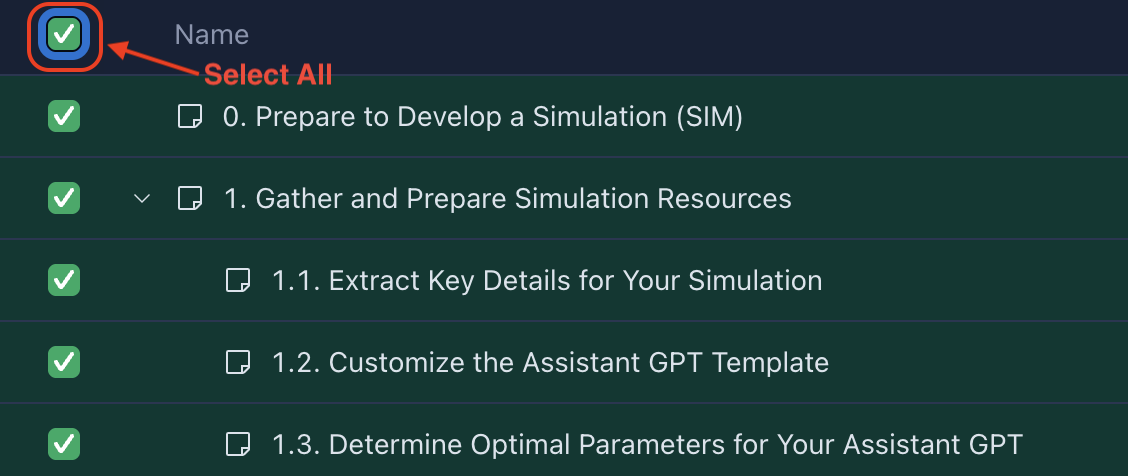Screen dimensions: 1128x476
Task: Untick checkbox for '1.2. Customize the Assistant GPT Template'
Action: point(64,361)
